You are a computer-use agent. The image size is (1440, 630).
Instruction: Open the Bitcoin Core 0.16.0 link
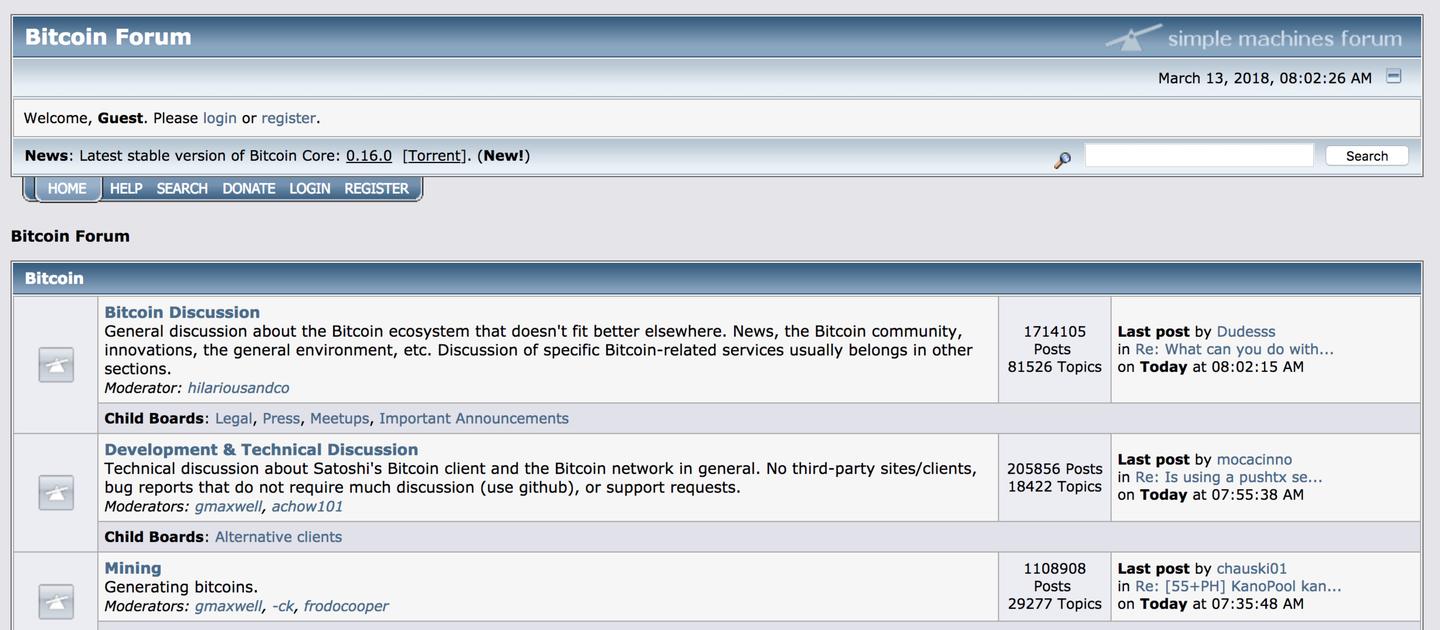click(369, 156)
